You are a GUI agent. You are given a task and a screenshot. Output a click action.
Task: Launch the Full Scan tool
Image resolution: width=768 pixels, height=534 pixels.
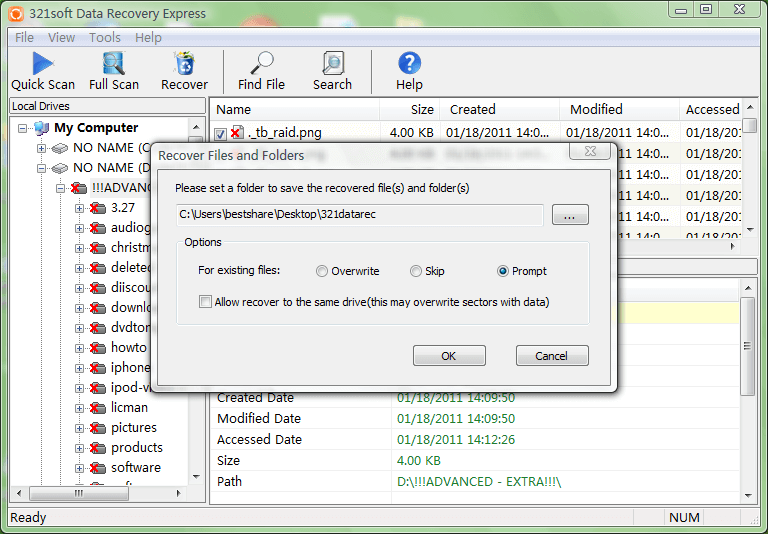click(x=114, y=72)
